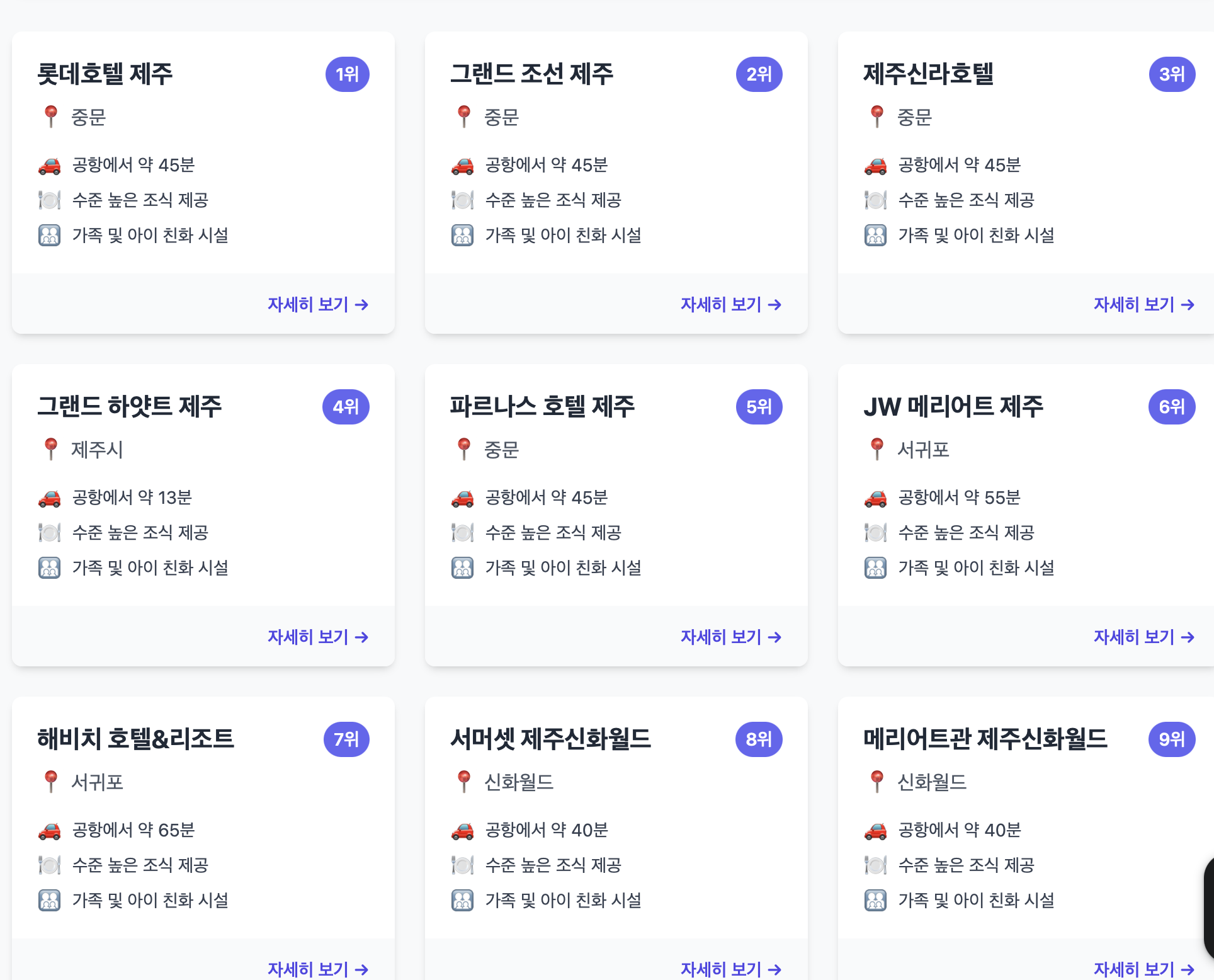
Task: Click the 메리어트관 제주신화월드 heading
Action: pyautogui.click(x=985, y=739)
